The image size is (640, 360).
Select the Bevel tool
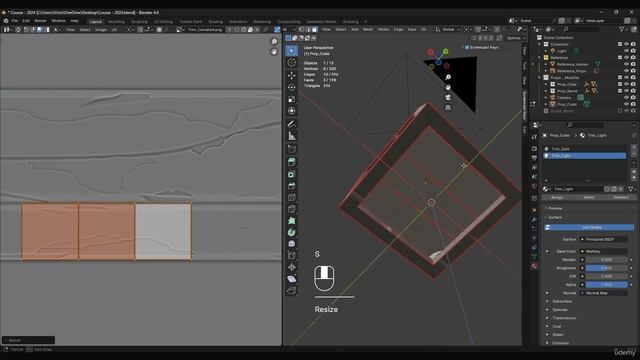[291, 186]
